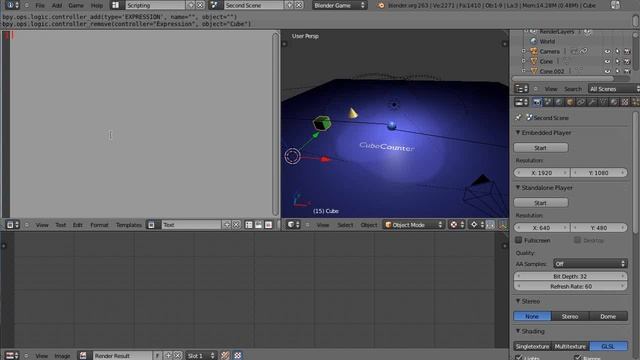The width and height of the screenshot is (640, 360).
Task: Open the All Scenes display mode dropdown
Action: click(x=613, y=89)
